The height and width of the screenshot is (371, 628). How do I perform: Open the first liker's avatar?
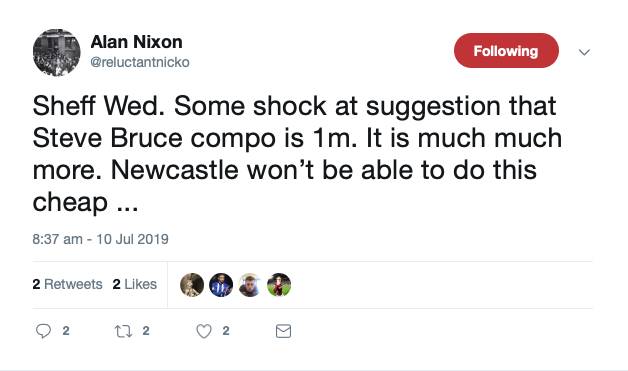click(x=192, y=285)
